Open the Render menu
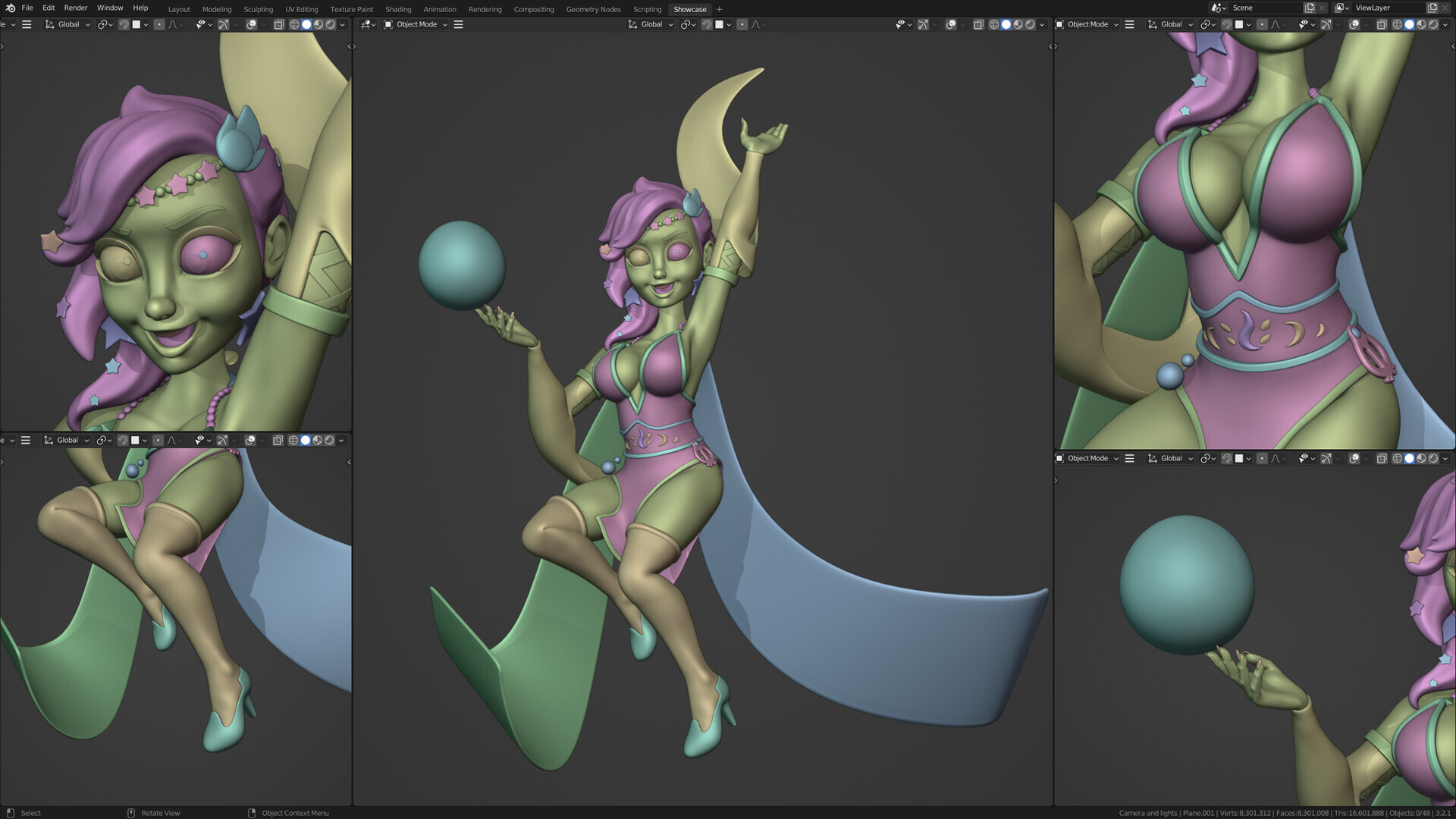Viewport: 1456px width, 819px height. 76,8
